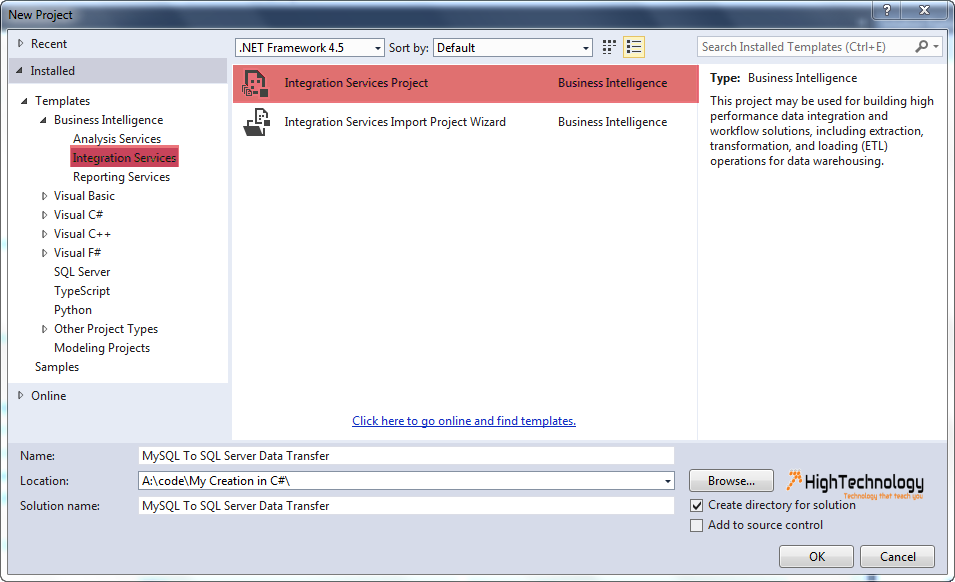The height and width of the screenshot is (582, 955).
Task: Select Samples in the tree
Action: click(x=57, y=367)
